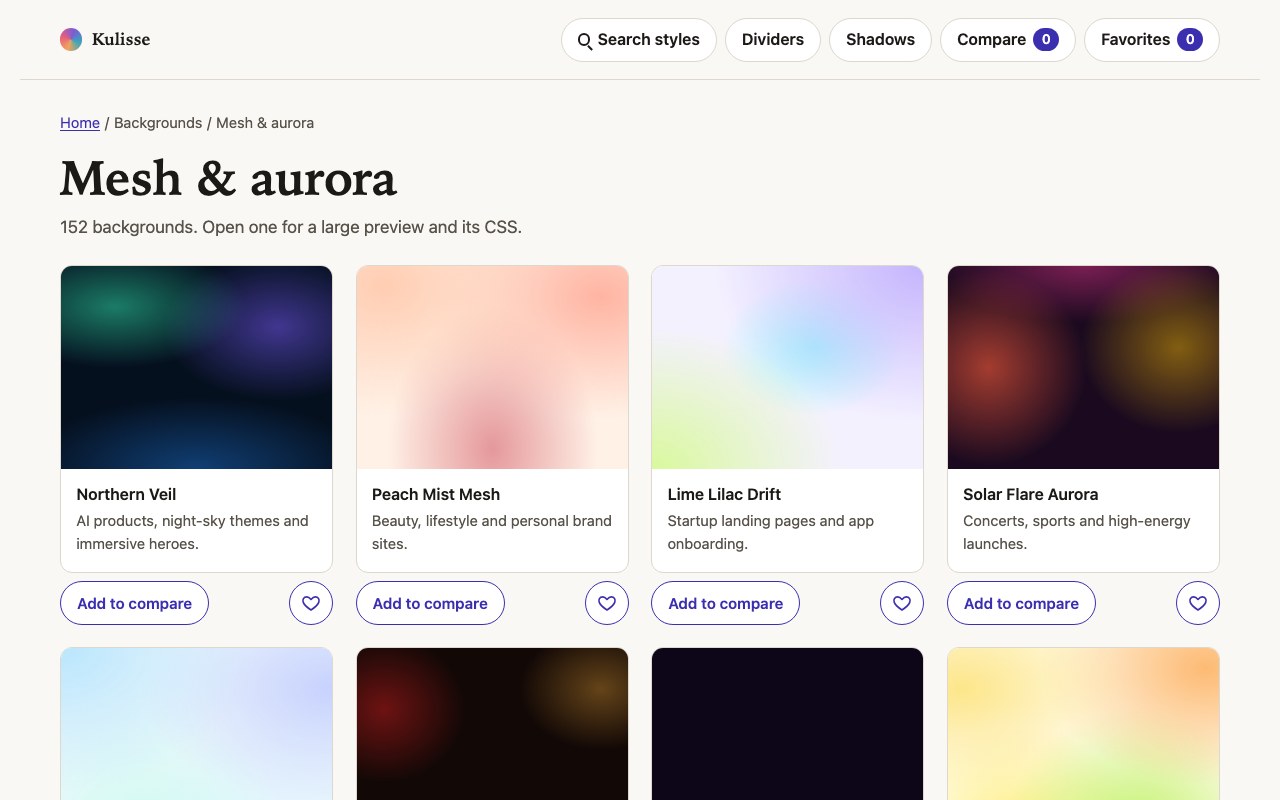Screen dimensions: 1280x800
Task: Click the Mesh & aurora page heading
Action: (x=229, y=179)
